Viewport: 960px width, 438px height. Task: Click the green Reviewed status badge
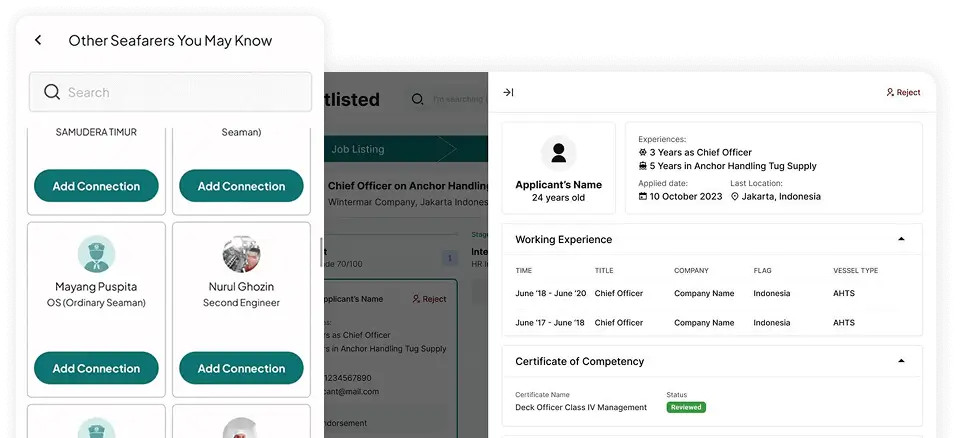686,407
